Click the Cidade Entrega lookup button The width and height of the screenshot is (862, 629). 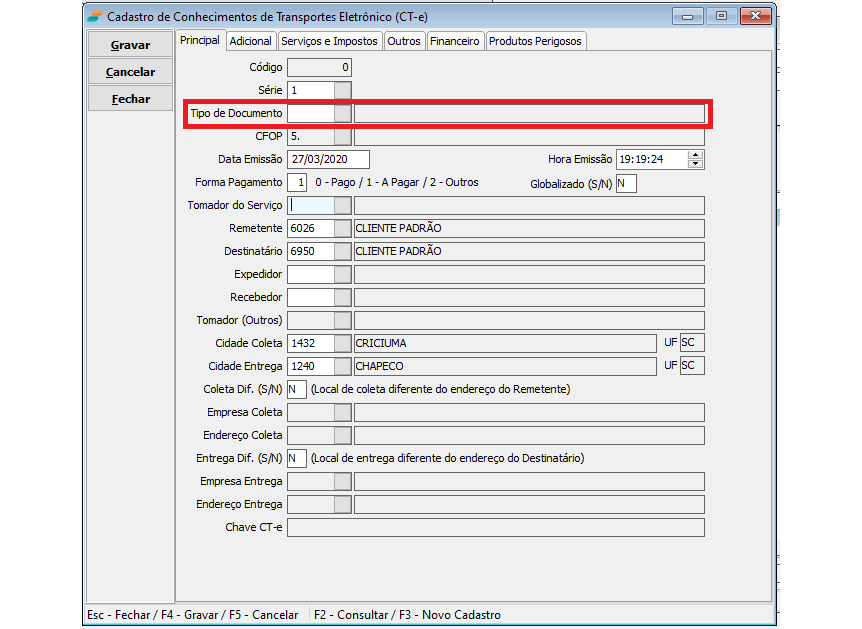point(343,366)
